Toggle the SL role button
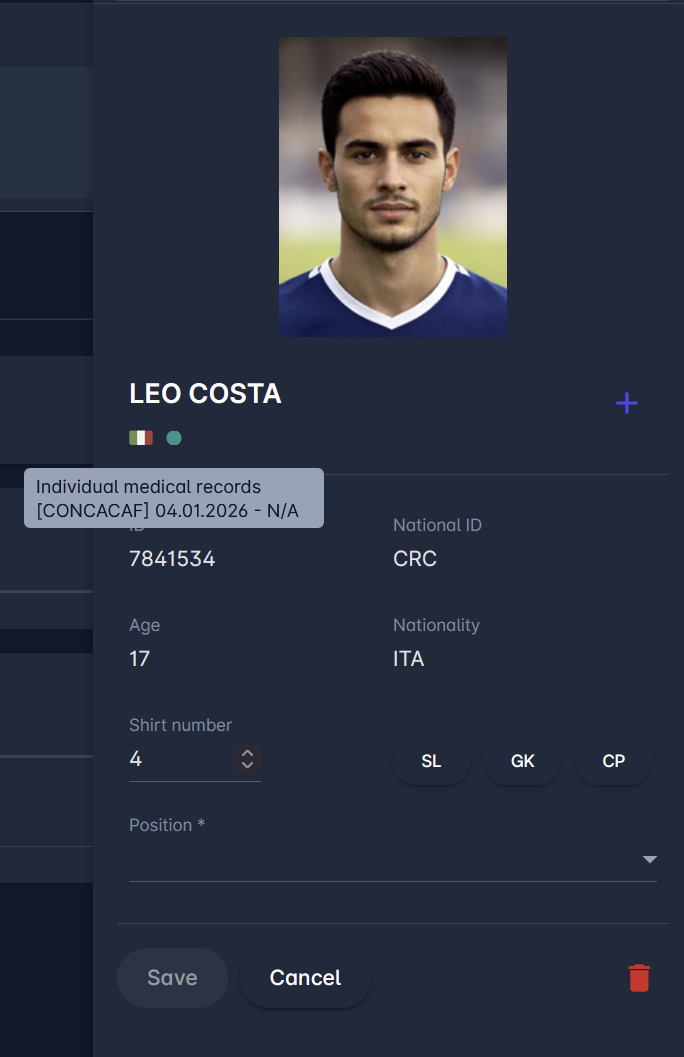Image resolution: width=684 pixels, height=1057 pixels. tap(431, 761)
